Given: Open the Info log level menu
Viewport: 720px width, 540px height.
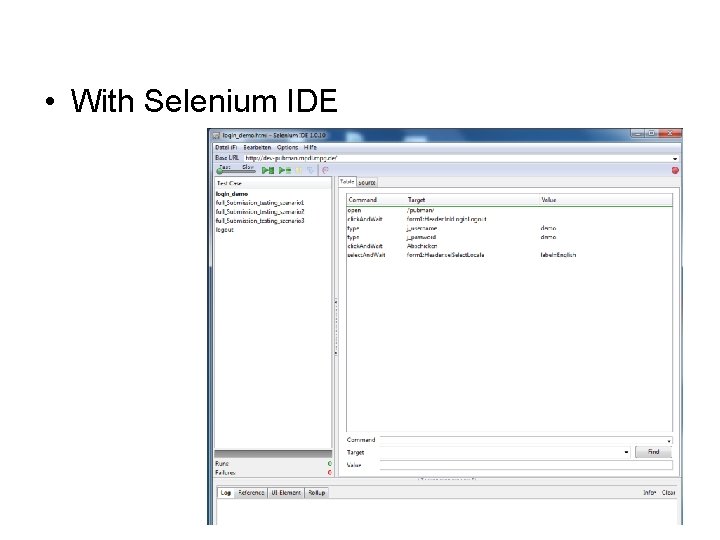Looking at the screenshot, I should click(x=649, y=492).
